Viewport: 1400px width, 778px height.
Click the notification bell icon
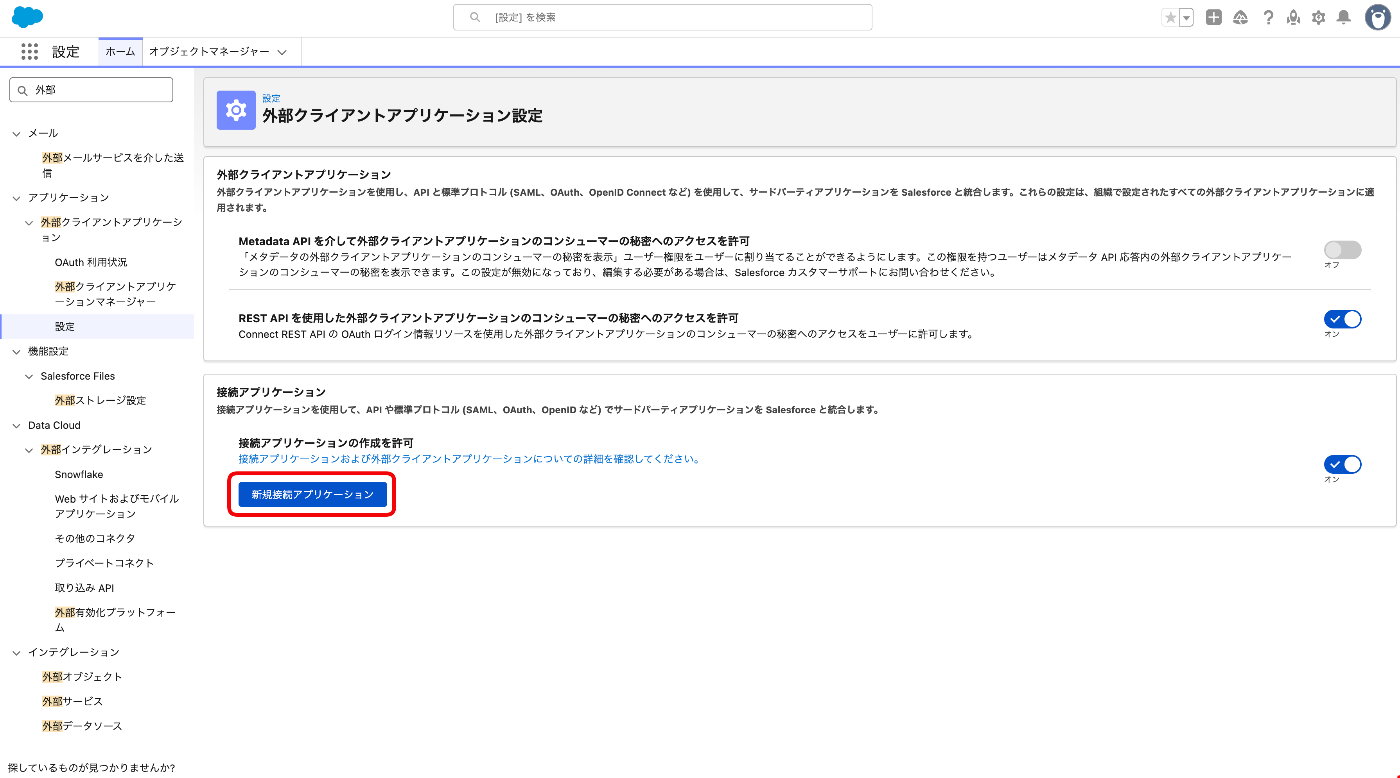tap(1343, 17)
